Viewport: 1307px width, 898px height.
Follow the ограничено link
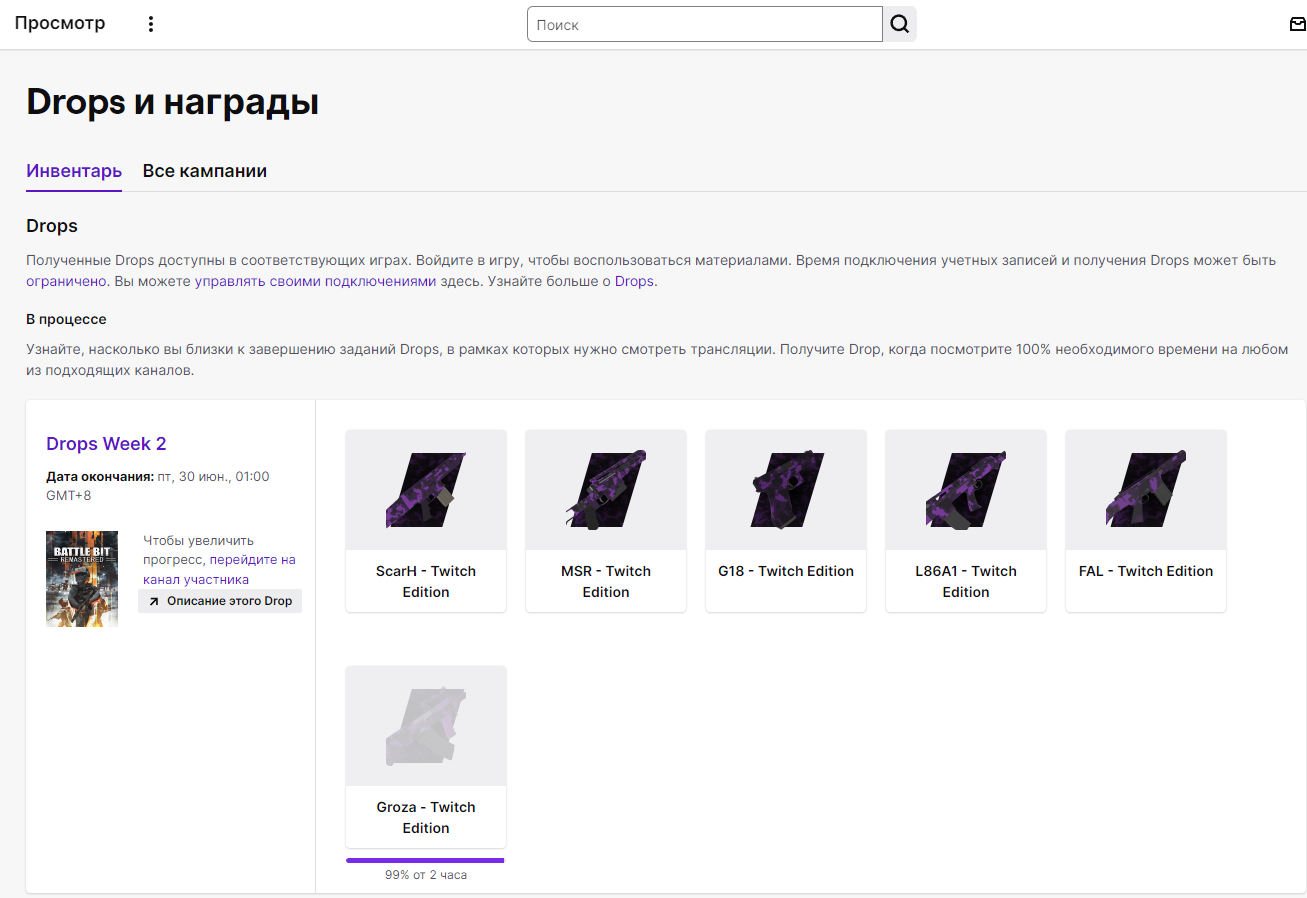pos(66,281)
